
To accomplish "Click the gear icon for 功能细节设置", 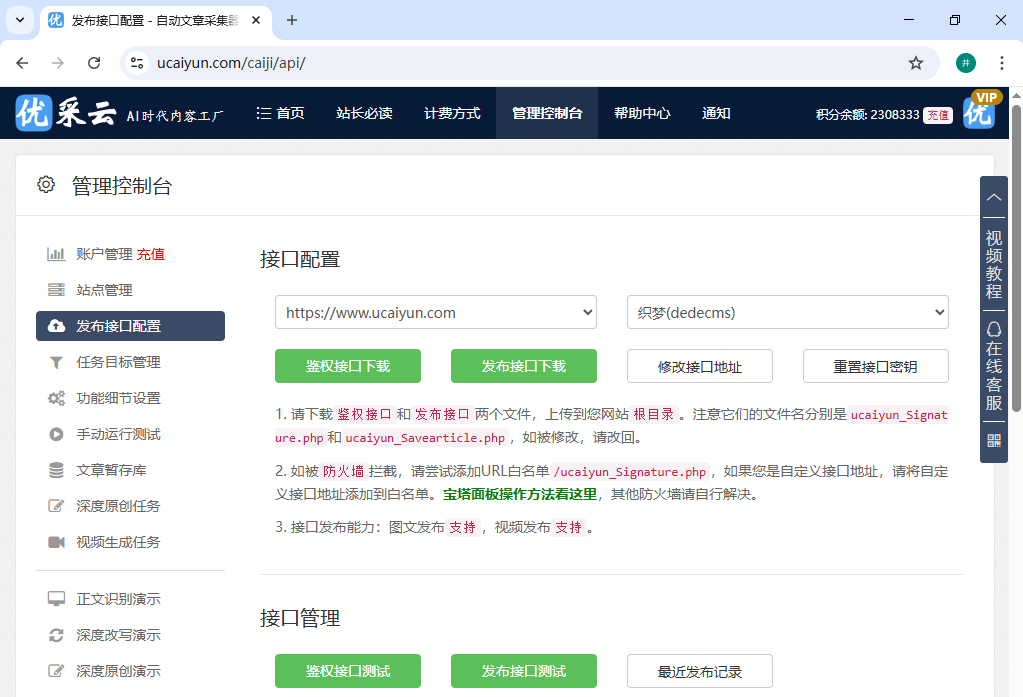I will pyautogui.click(x=57, y=397).
